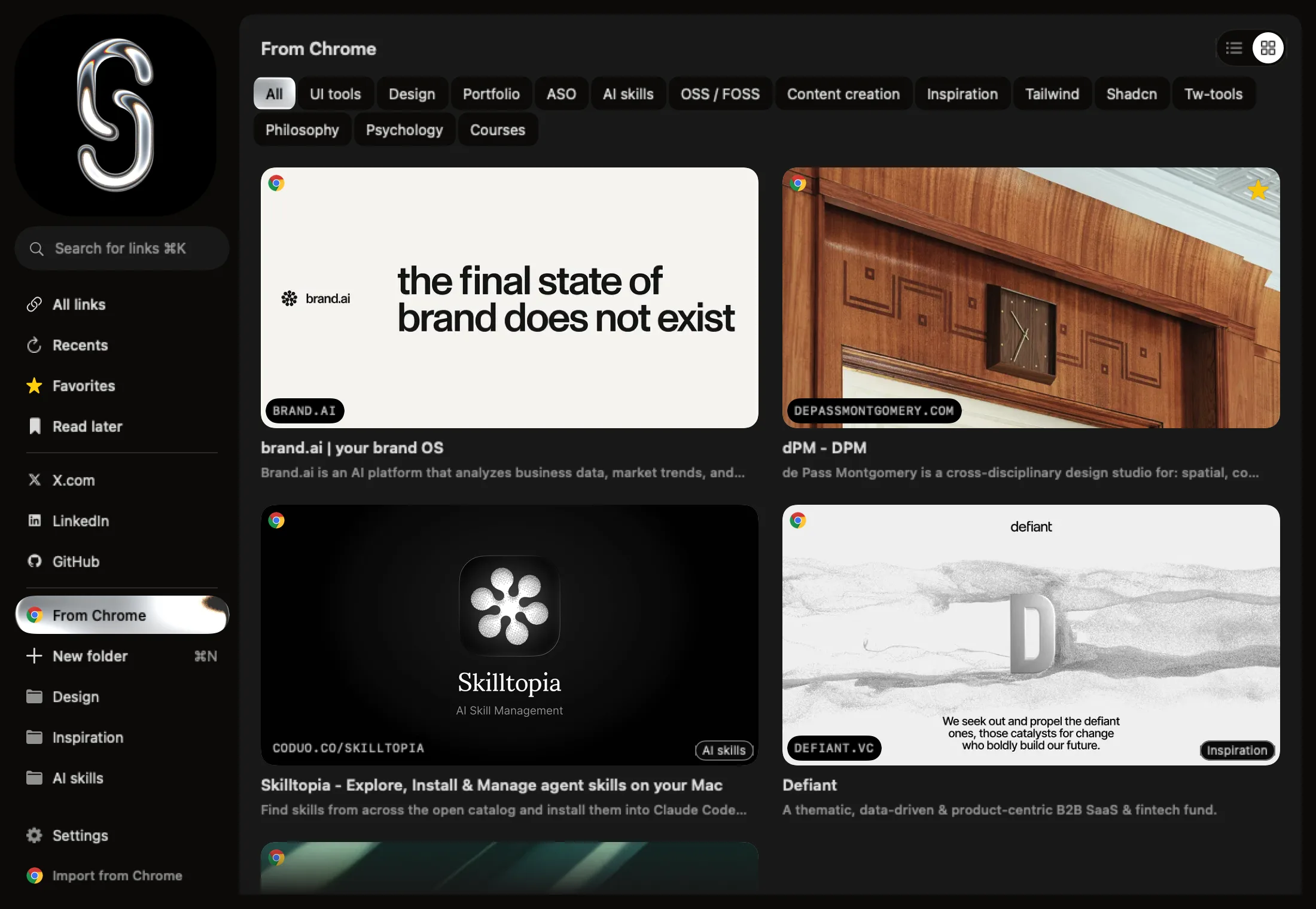This screenshot has height=909, width=1316.
Task: Click the From Chrome page heading
Action: [319, 49]
